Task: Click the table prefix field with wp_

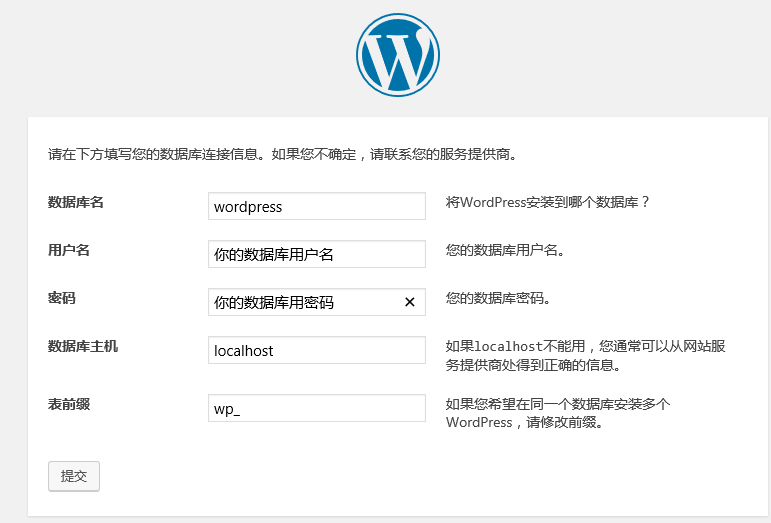Action: 317,408
